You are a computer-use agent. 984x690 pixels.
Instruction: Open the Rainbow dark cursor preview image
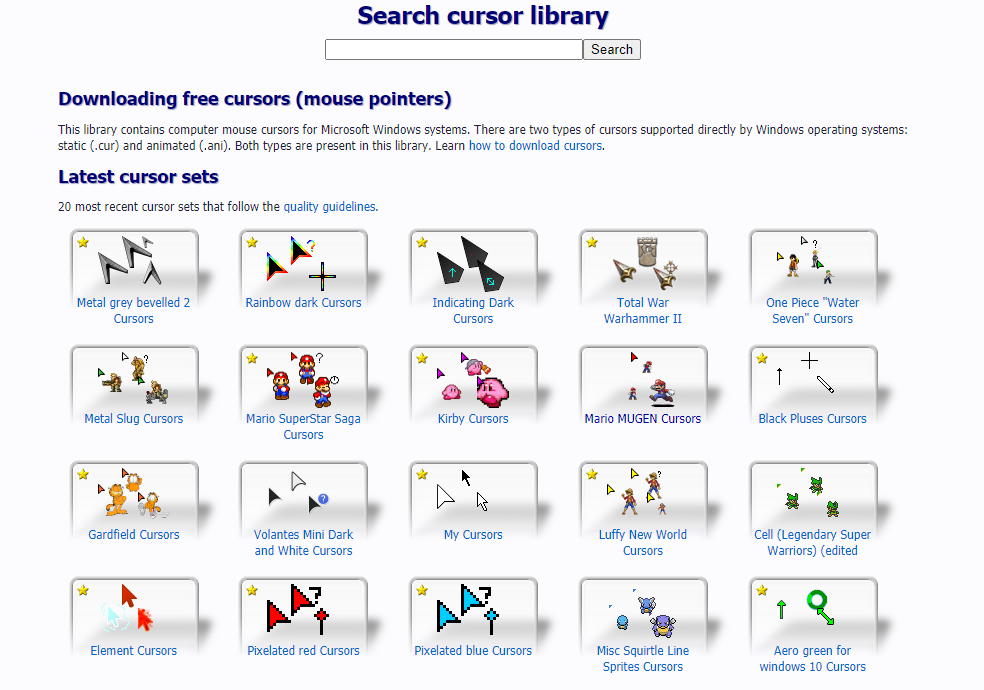[301, 263]
